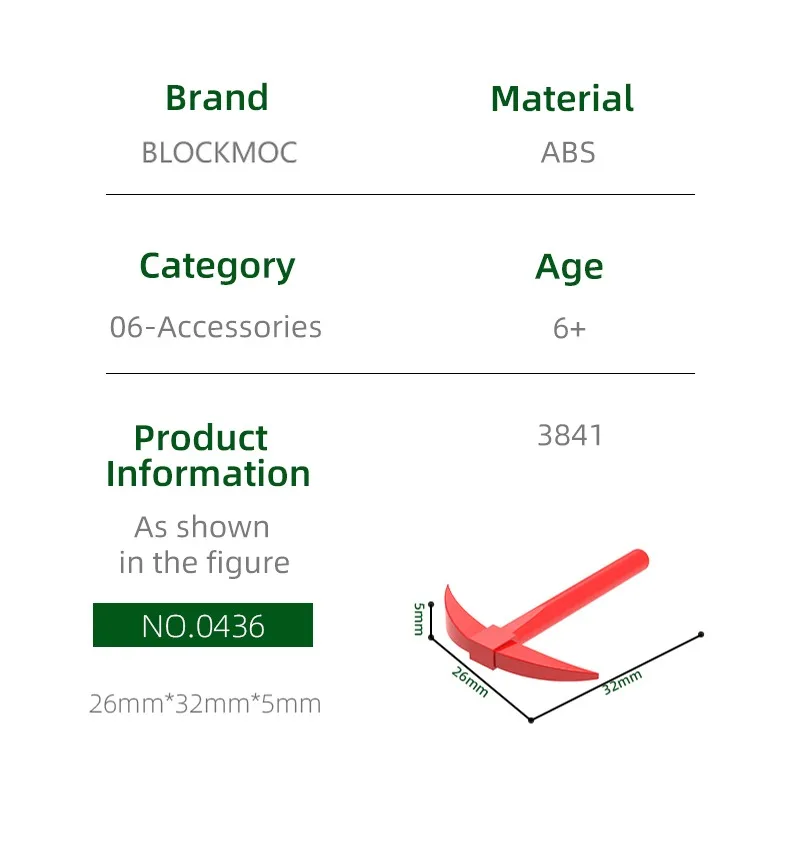Viewport: 800px width, 852px height.
Task: Click the 5mm height dimension label
Action: coord(419,619)
